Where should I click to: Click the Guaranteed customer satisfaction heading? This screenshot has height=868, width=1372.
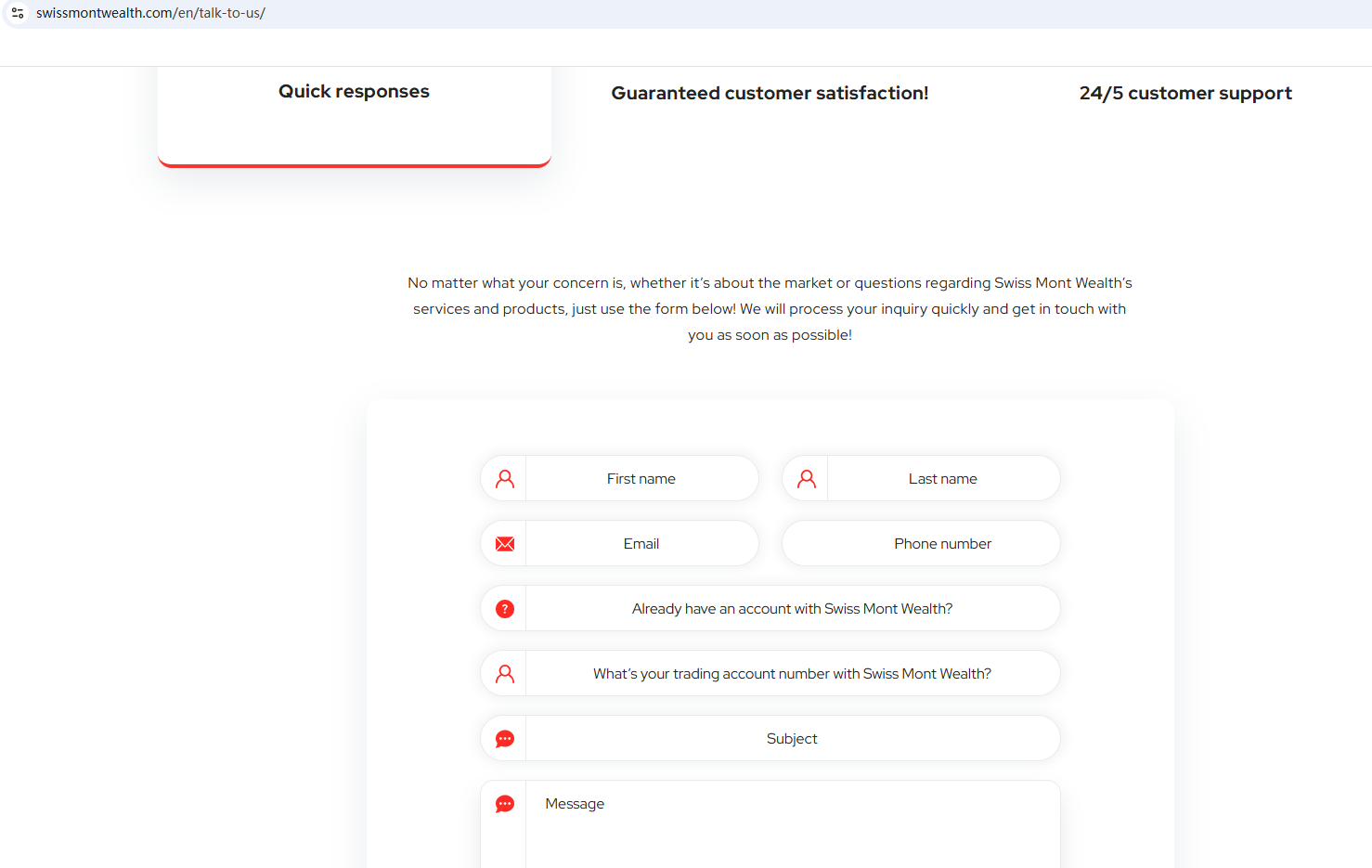770,93
